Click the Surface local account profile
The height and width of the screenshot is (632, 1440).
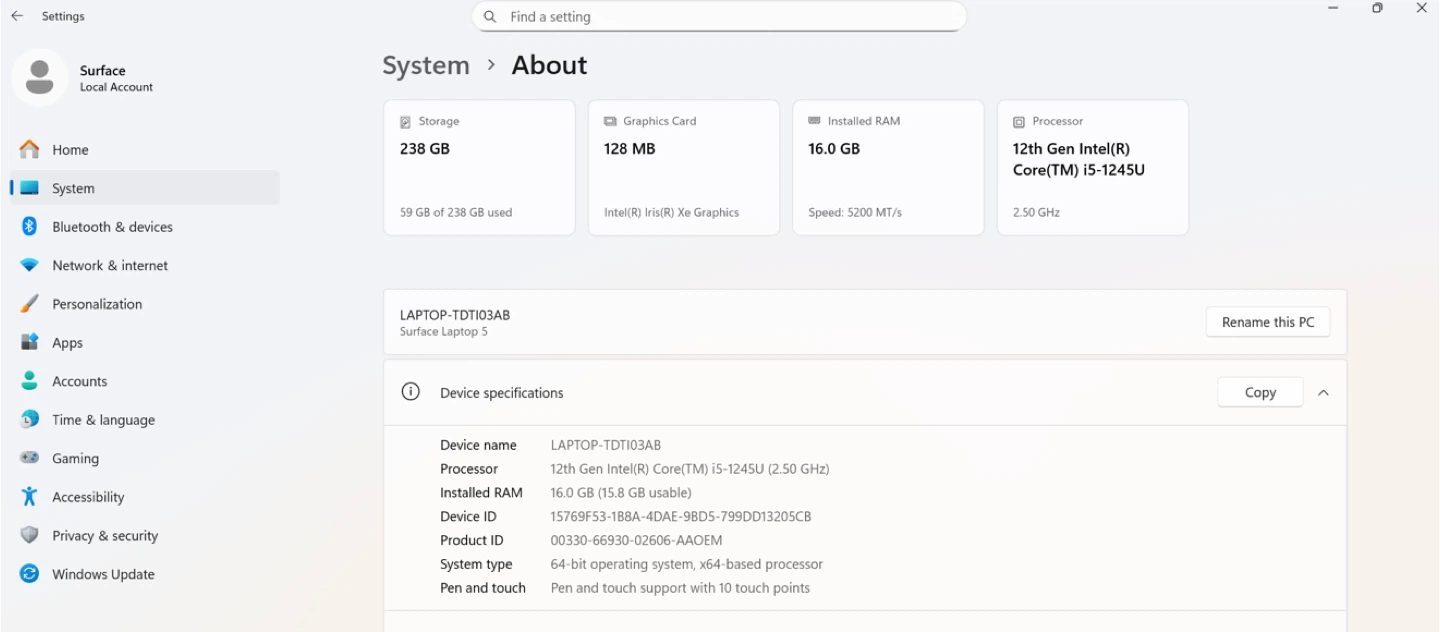(84, 78)
